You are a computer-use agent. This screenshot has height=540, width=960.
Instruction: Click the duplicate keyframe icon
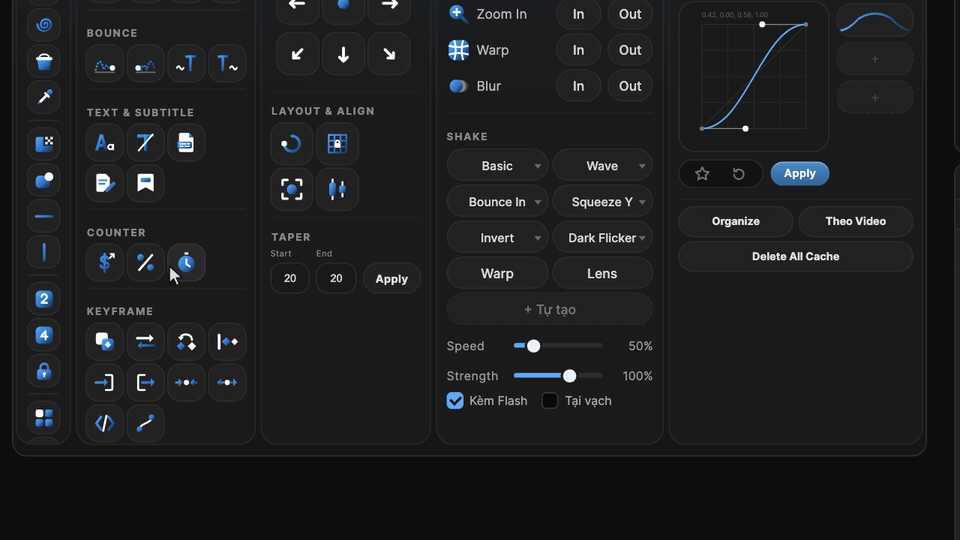[x=105, y=342]
